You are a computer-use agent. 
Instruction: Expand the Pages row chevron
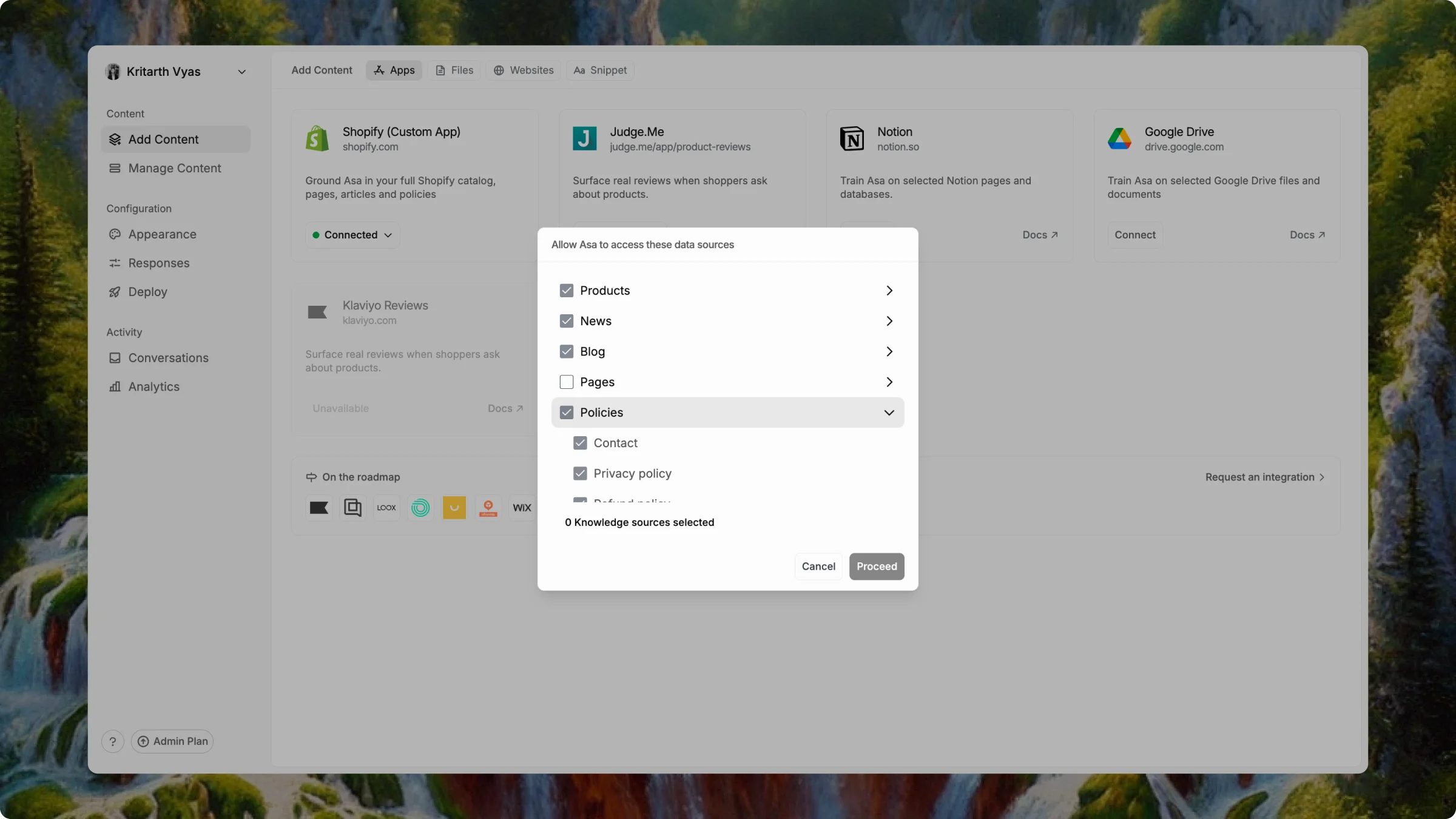tap(889, 382)
